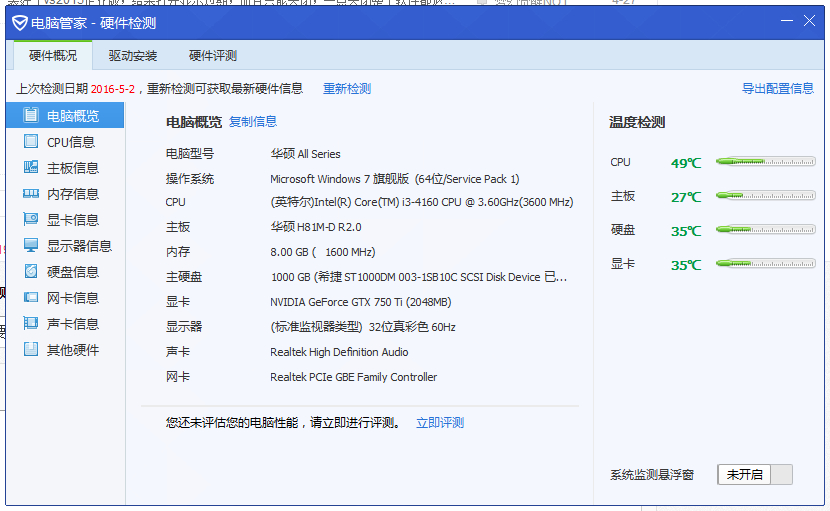The width and height of the screenshot is (830, 511).
Task: Click the 温度检测 heading
Action: [x=637, y=122]
